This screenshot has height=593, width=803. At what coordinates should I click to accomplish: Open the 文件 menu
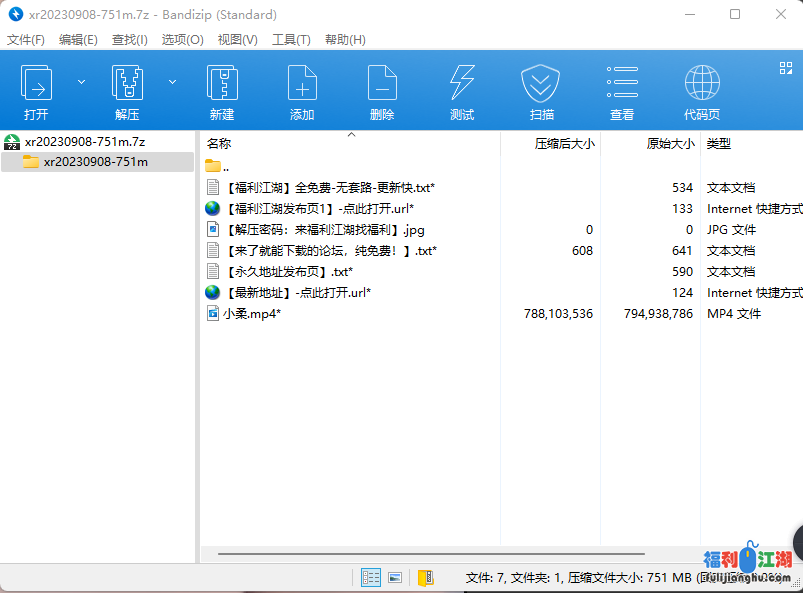click(25, 39)
